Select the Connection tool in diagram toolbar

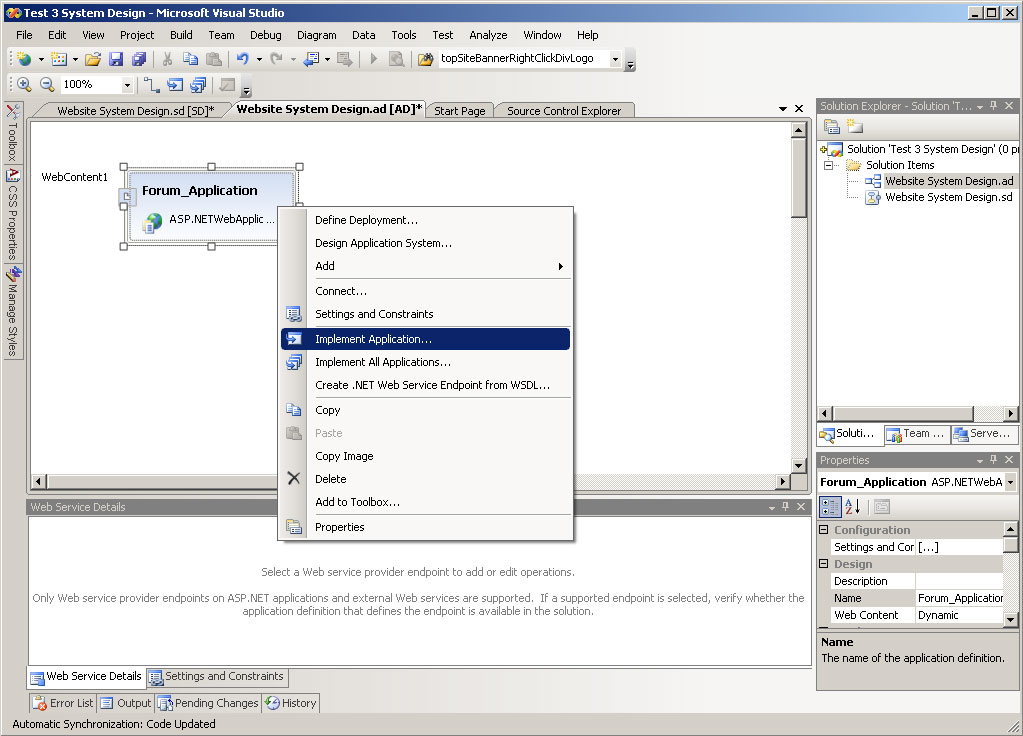pyautogui.click(x=151, y=84)
